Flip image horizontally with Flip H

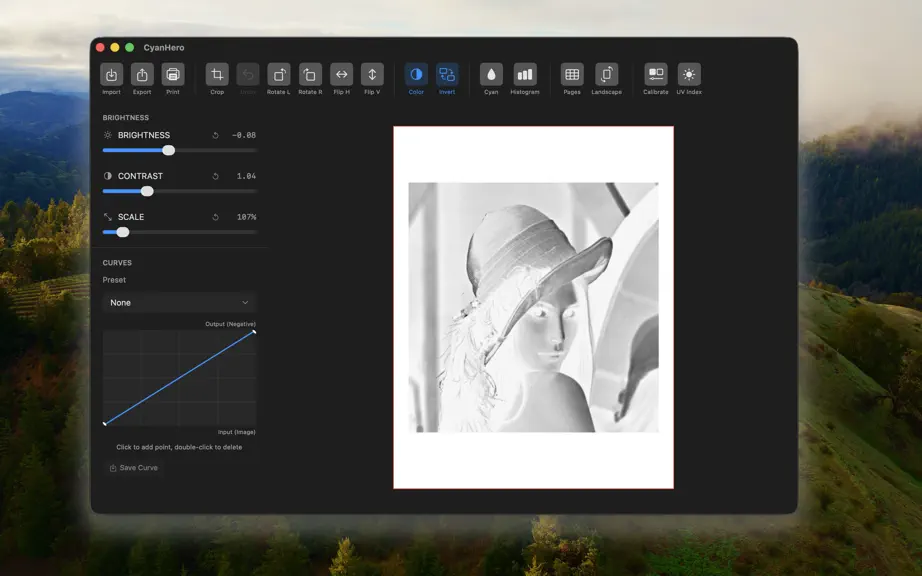click(341, 75)
